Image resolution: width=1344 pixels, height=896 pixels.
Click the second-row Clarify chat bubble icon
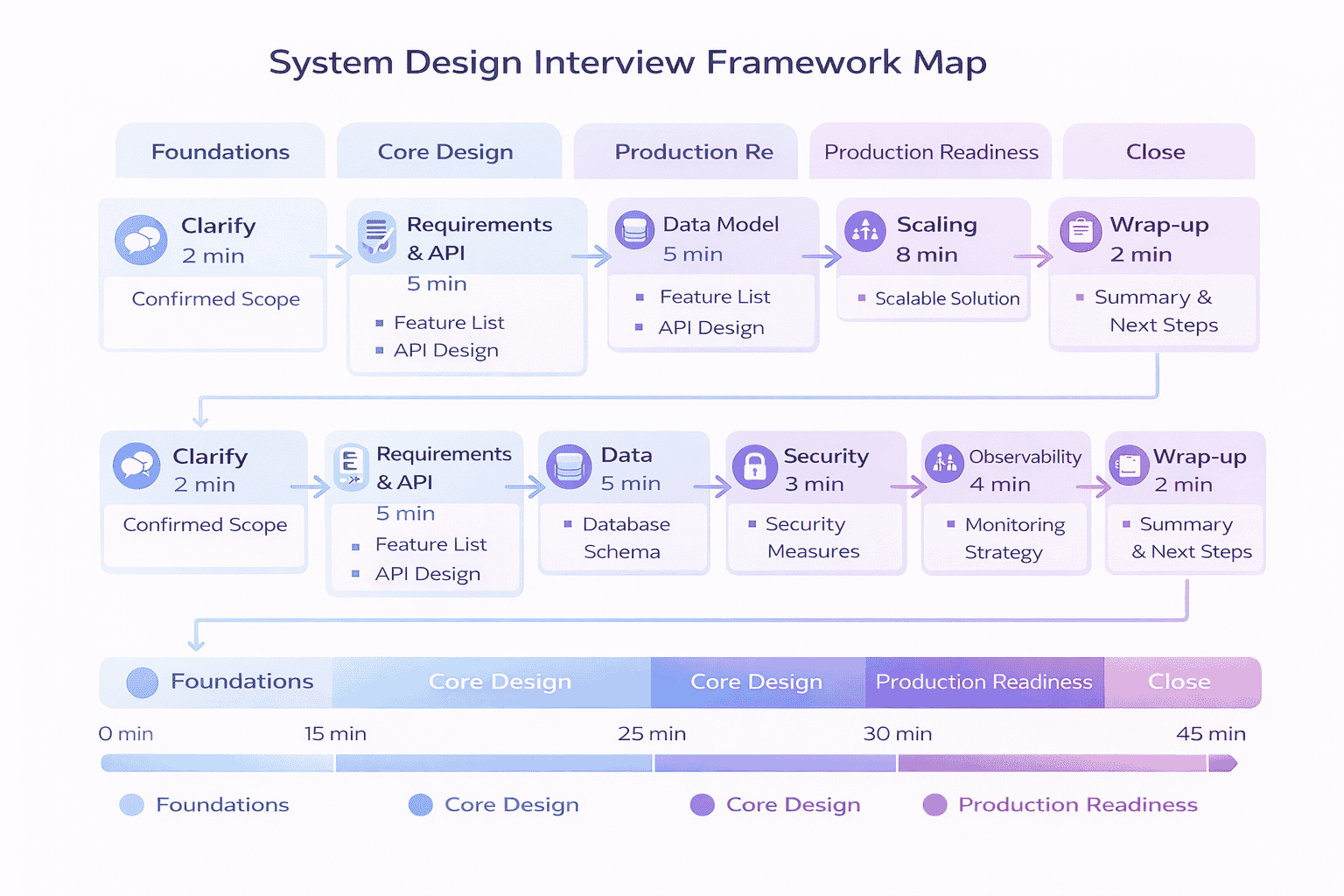136,465
